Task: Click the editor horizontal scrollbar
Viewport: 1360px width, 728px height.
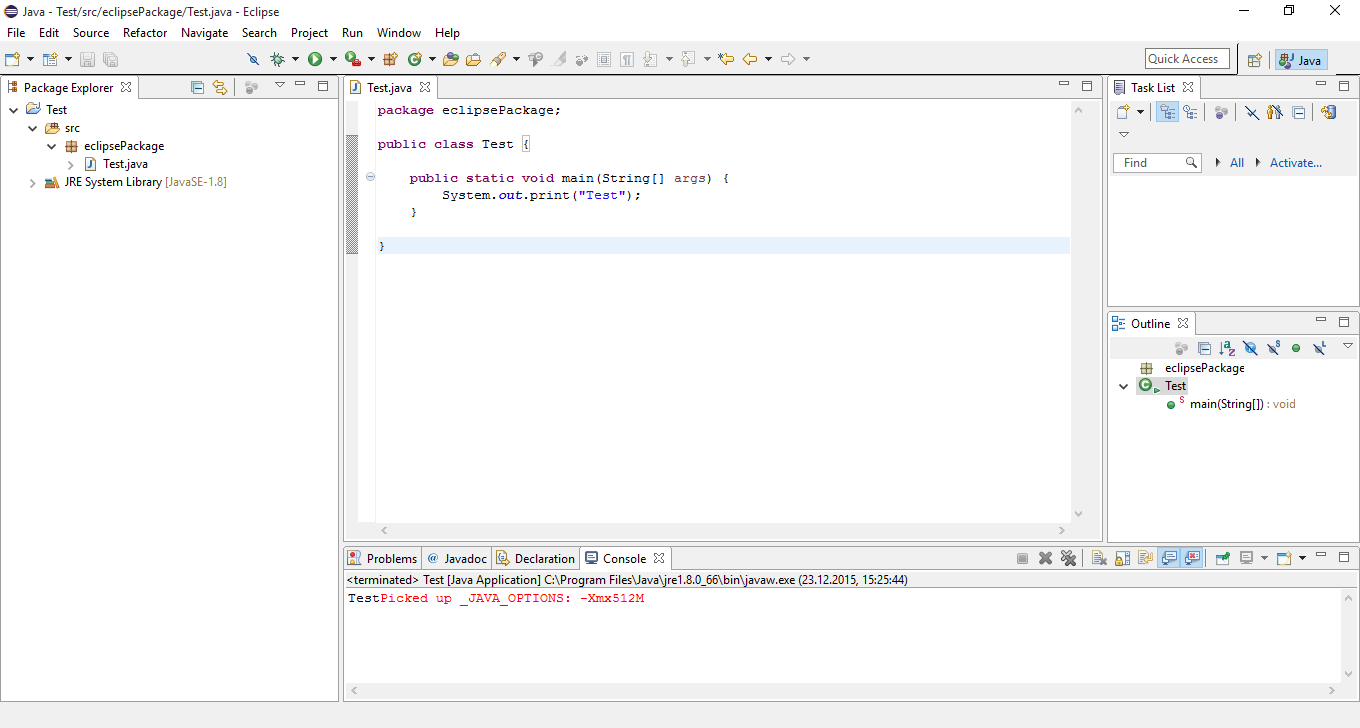Action: pyautogui.click(x=724, y=530)
